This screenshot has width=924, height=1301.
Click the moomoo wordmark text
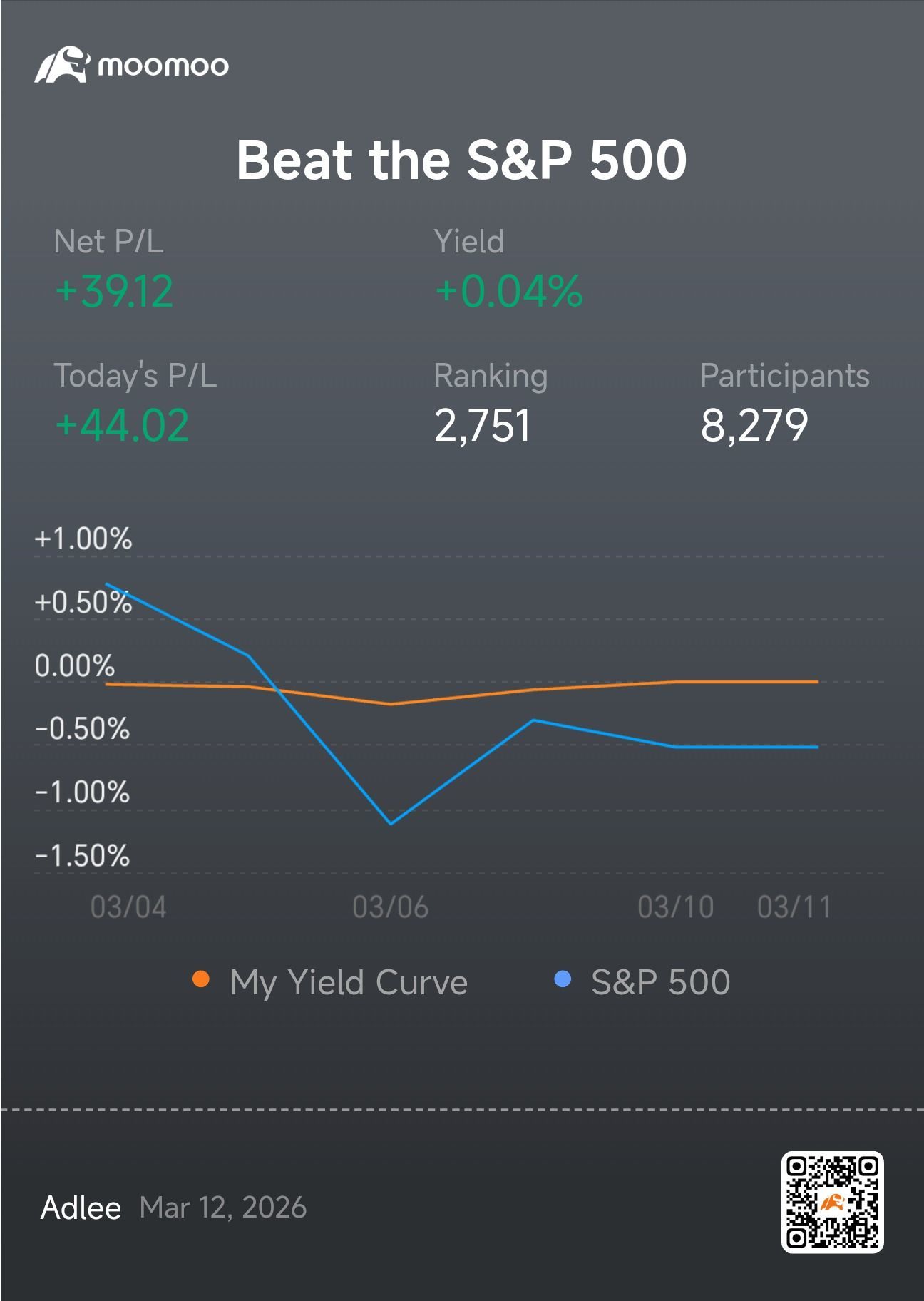tap(163, 66)
